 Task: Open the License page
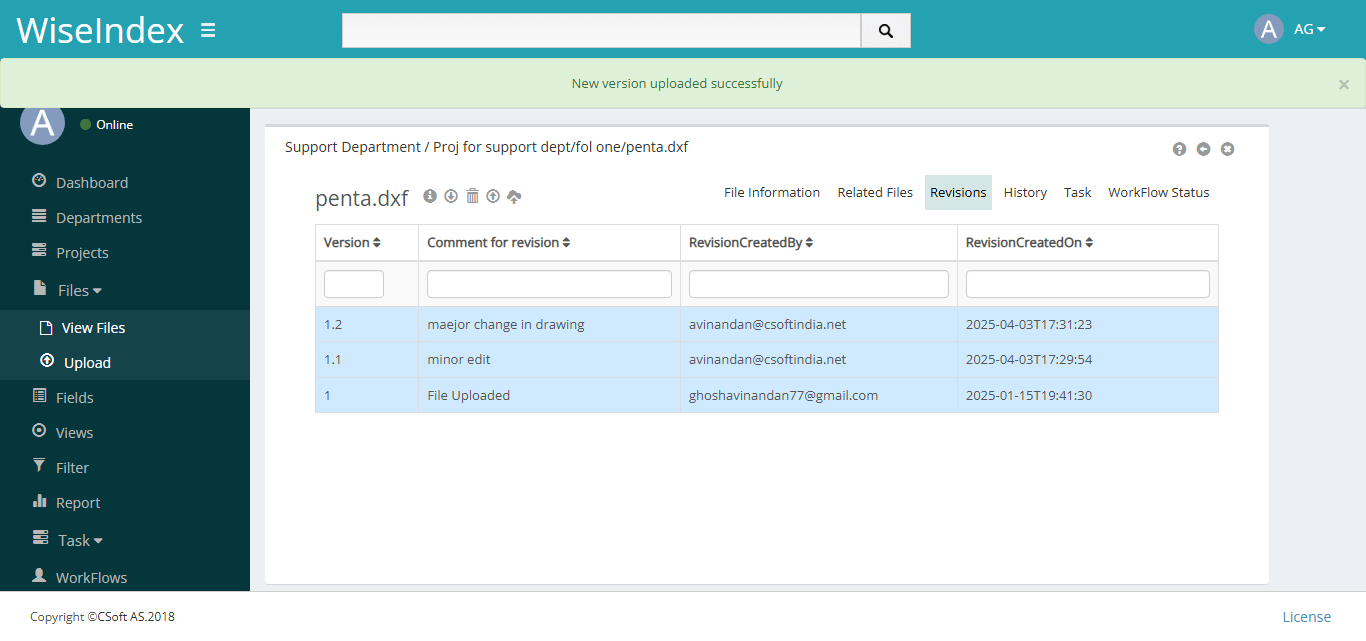coord(1307,616)
